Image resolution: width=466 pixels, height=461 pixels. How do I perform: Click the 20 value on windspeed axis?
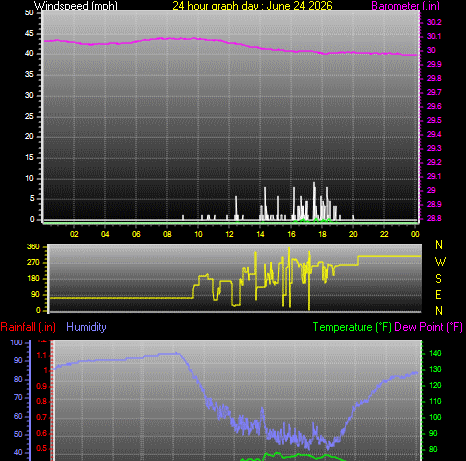(29, 136)
